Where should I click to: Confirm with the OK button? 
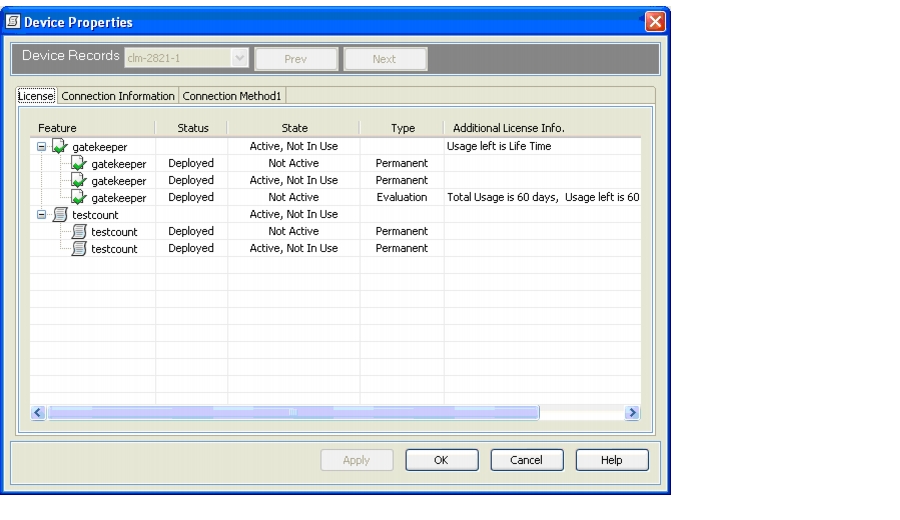click(x=441, y=460)
